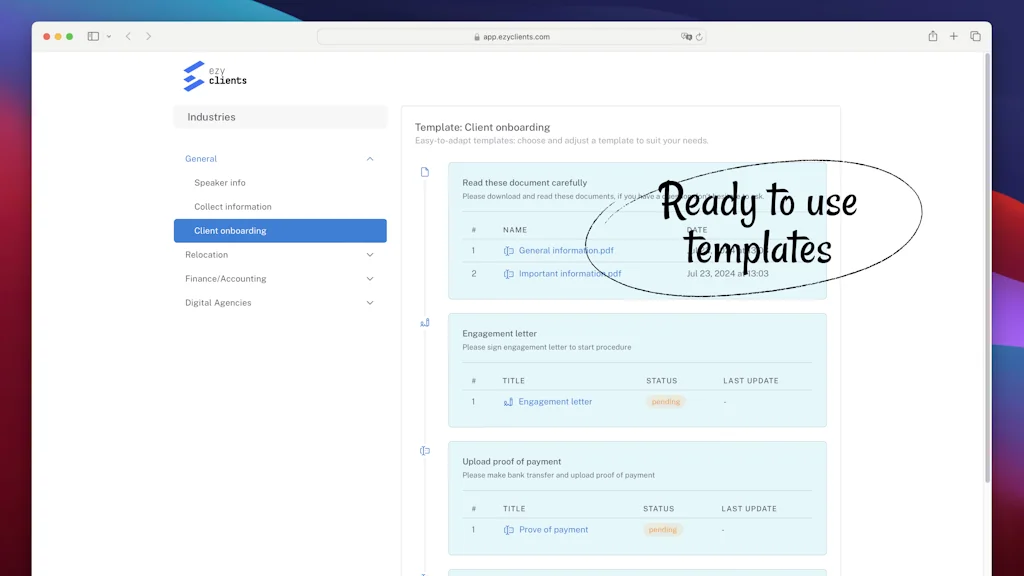Collapse the General industry section

370,159
